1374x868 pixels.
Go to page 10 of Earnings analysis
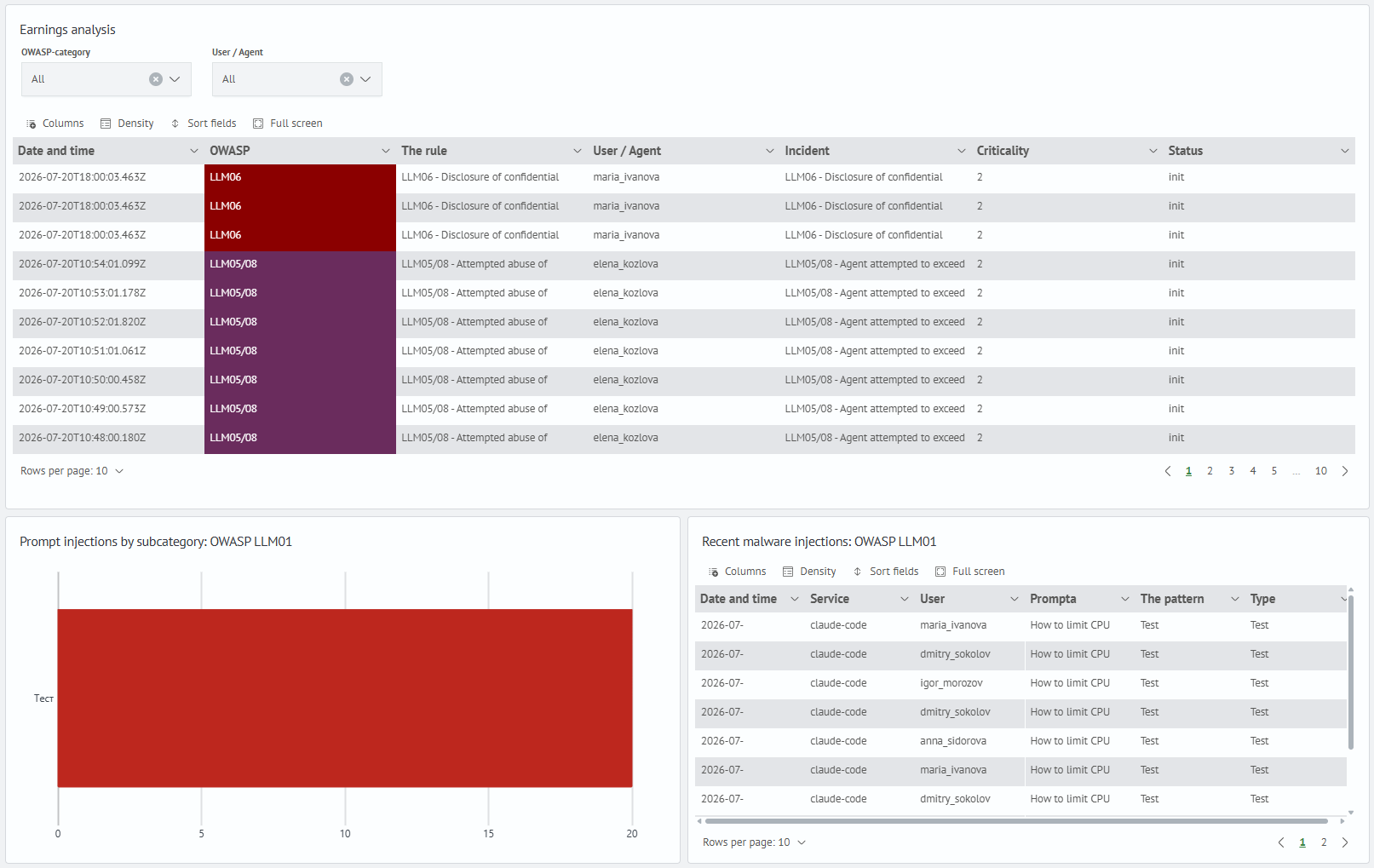click(1321, 471)
